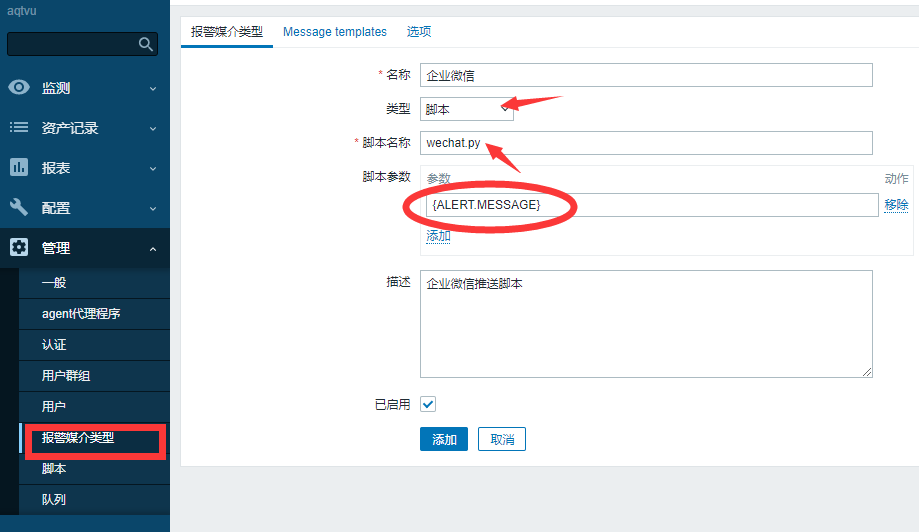The width and height of the screenshot is (919, 532).
Task: Switch to the 选项 tab
Action: 418,32
